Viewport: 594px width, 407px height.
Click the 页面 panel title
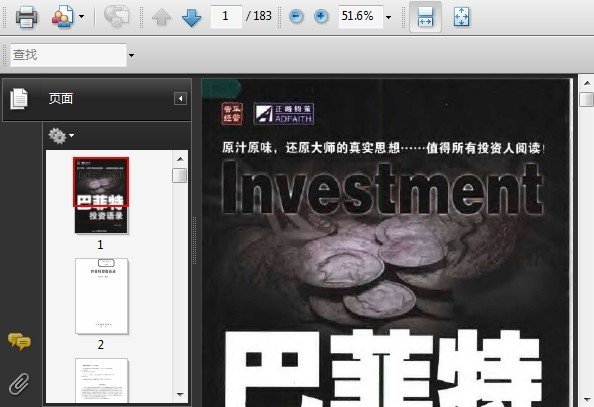pos(61,99)
